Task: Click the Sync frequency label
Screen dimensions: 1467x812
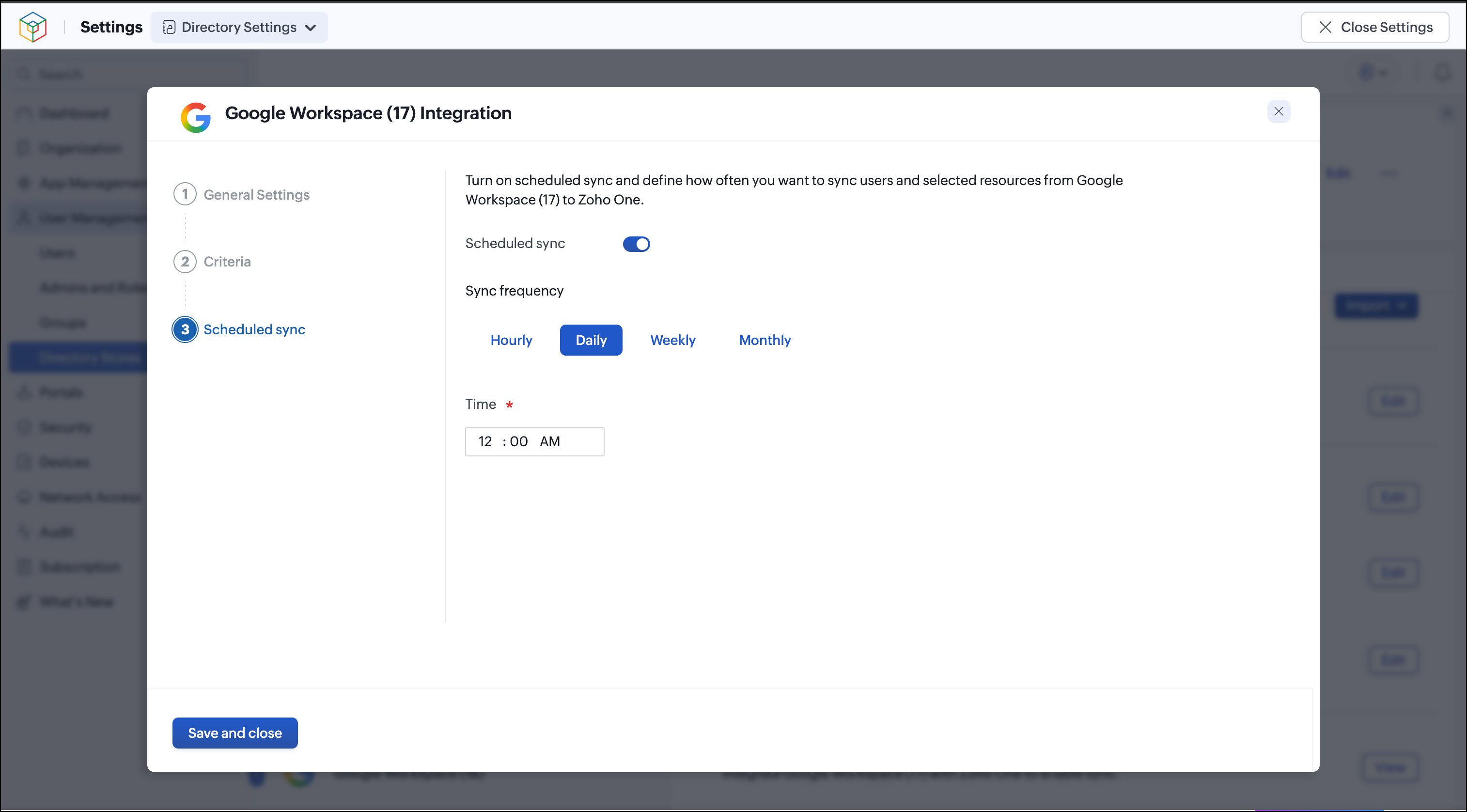Action: 514,290
